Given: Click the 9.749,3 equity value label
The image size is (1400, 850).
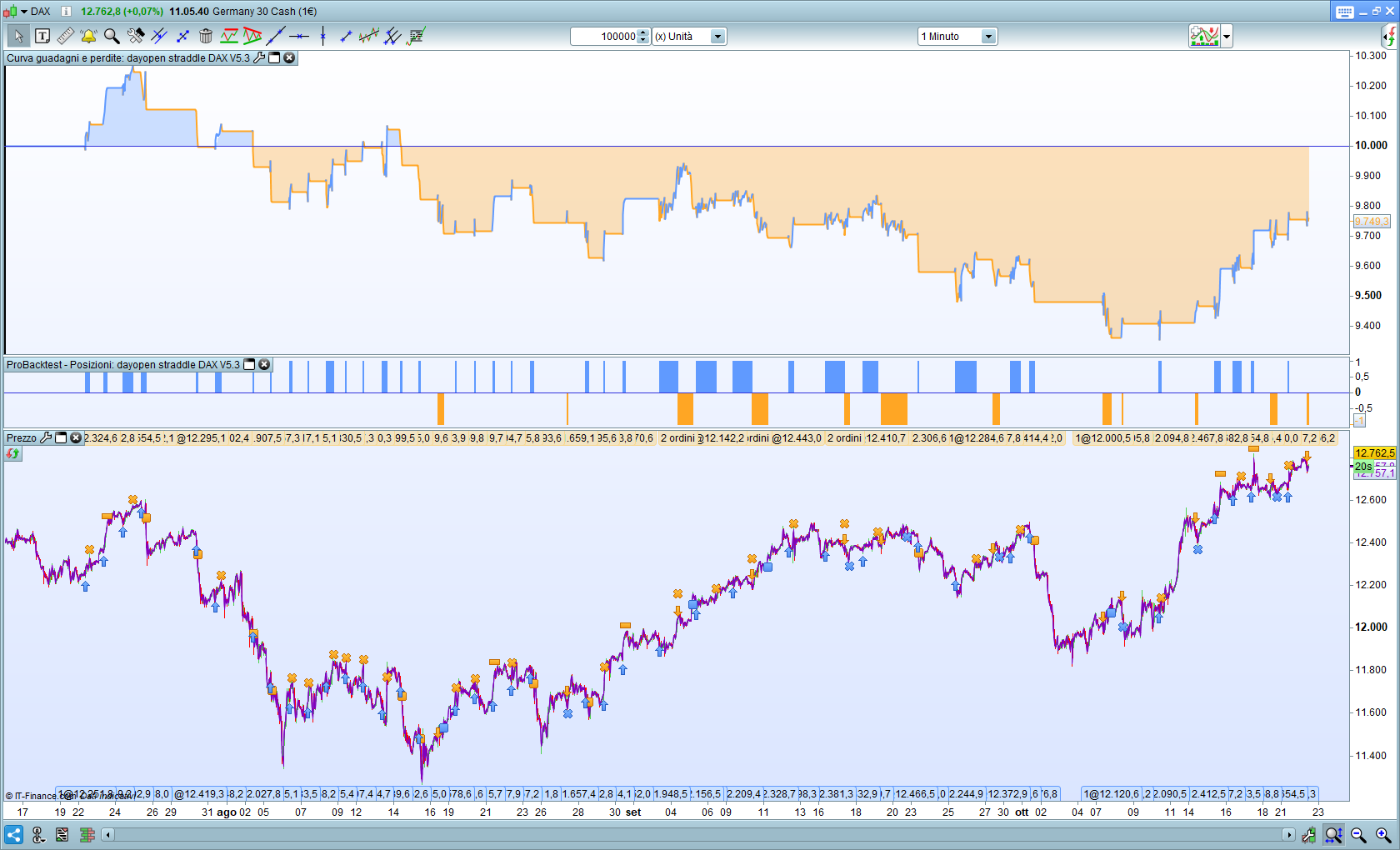Looking at the screenshot, I should click(x=1371, y=222).
